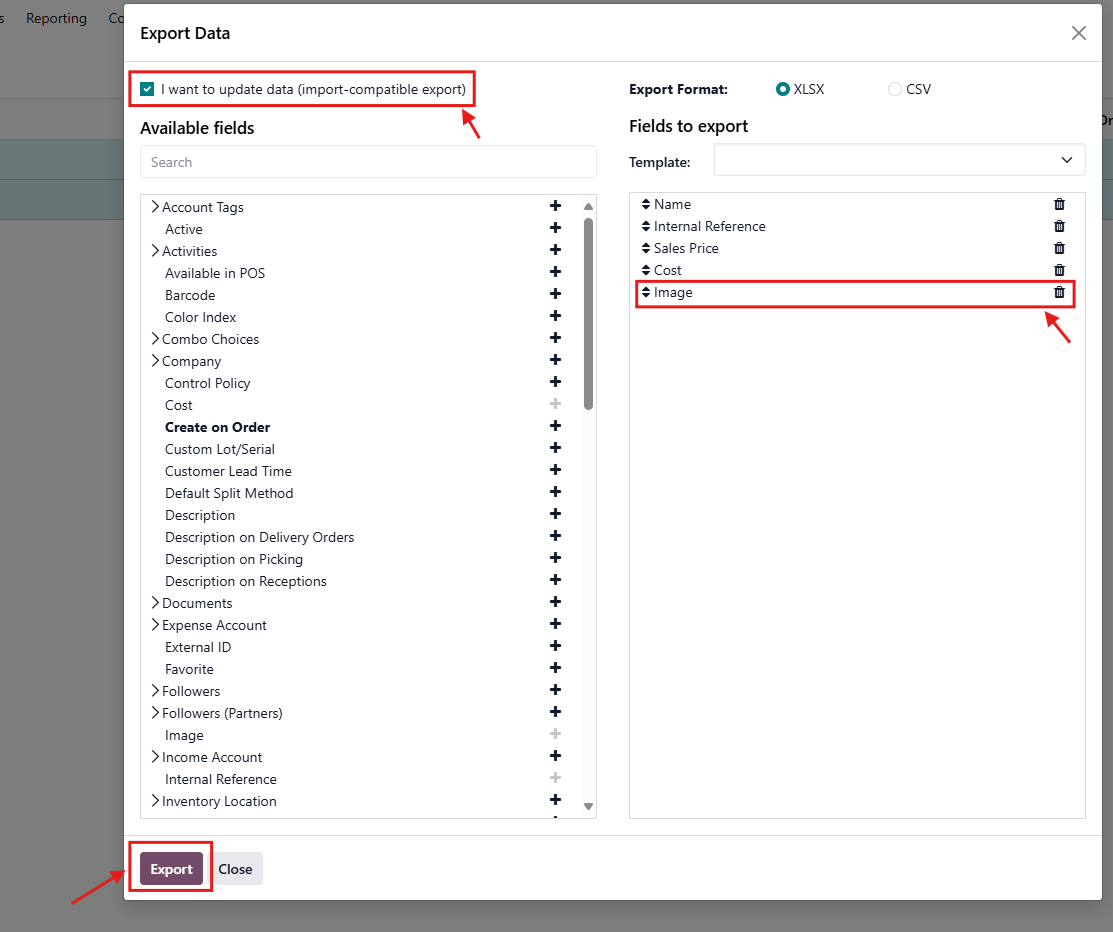
Task: Open the Template dropdown
Action: tap(899, 160)
